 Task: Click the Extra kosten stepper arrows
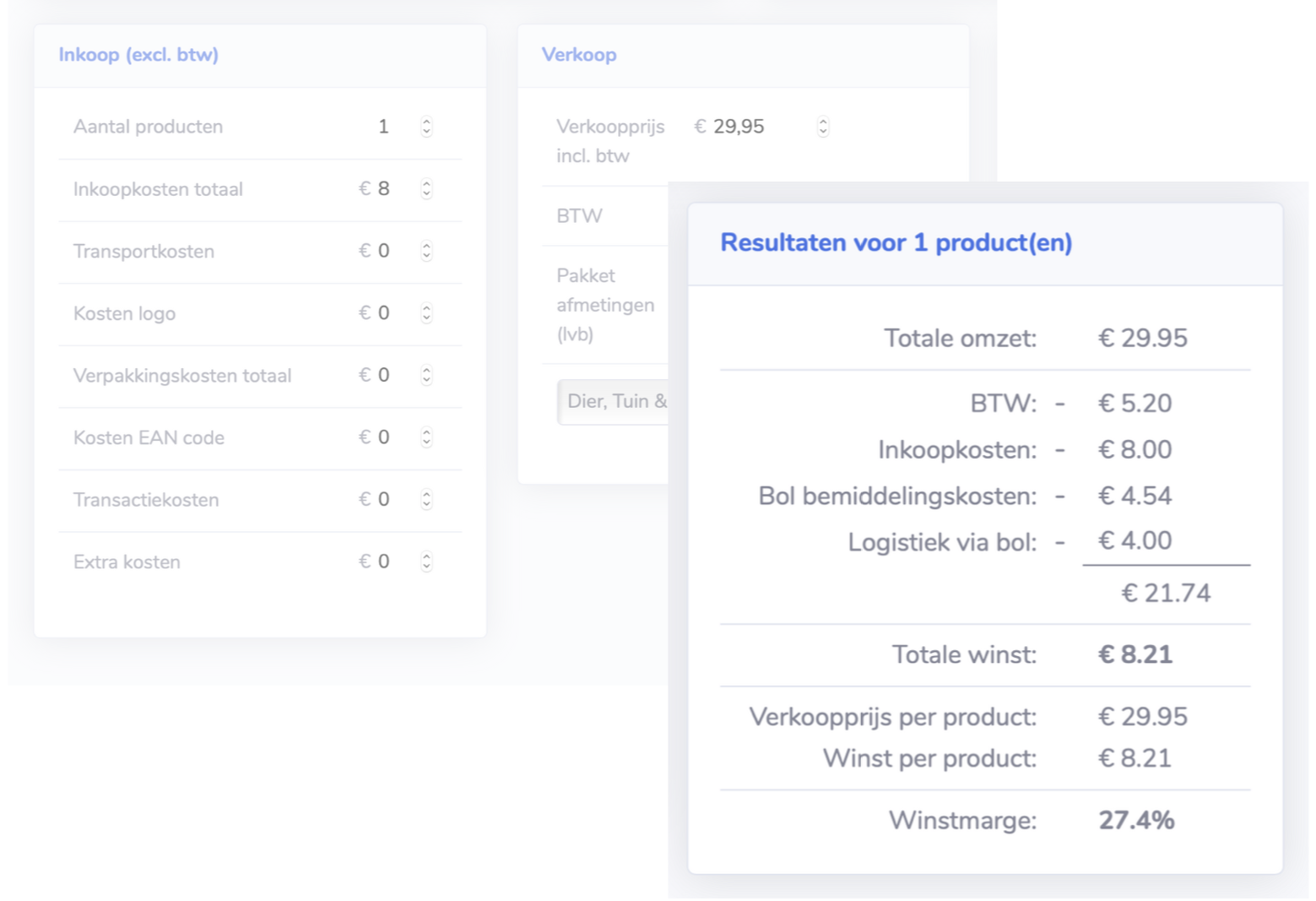[426, 562]
